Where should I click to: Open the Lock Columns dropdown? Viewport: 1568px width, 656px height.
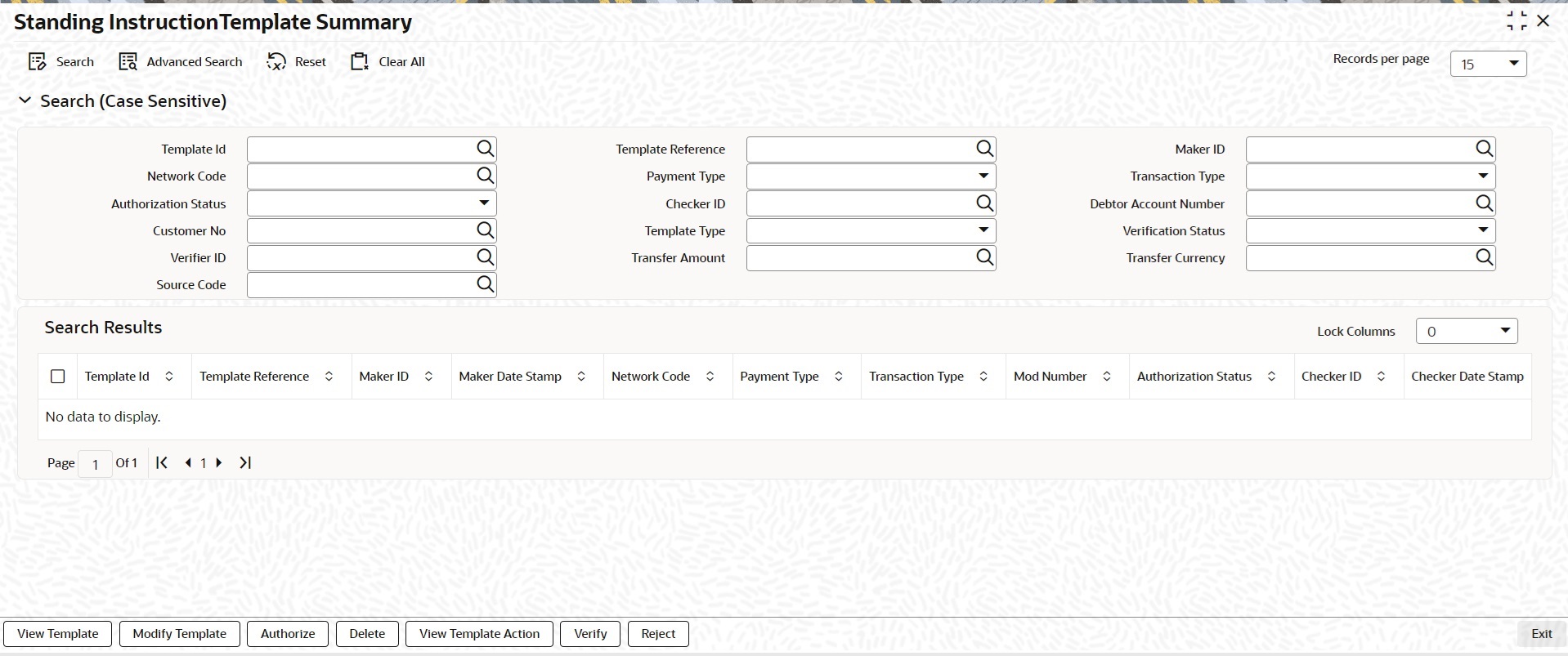1467,331
